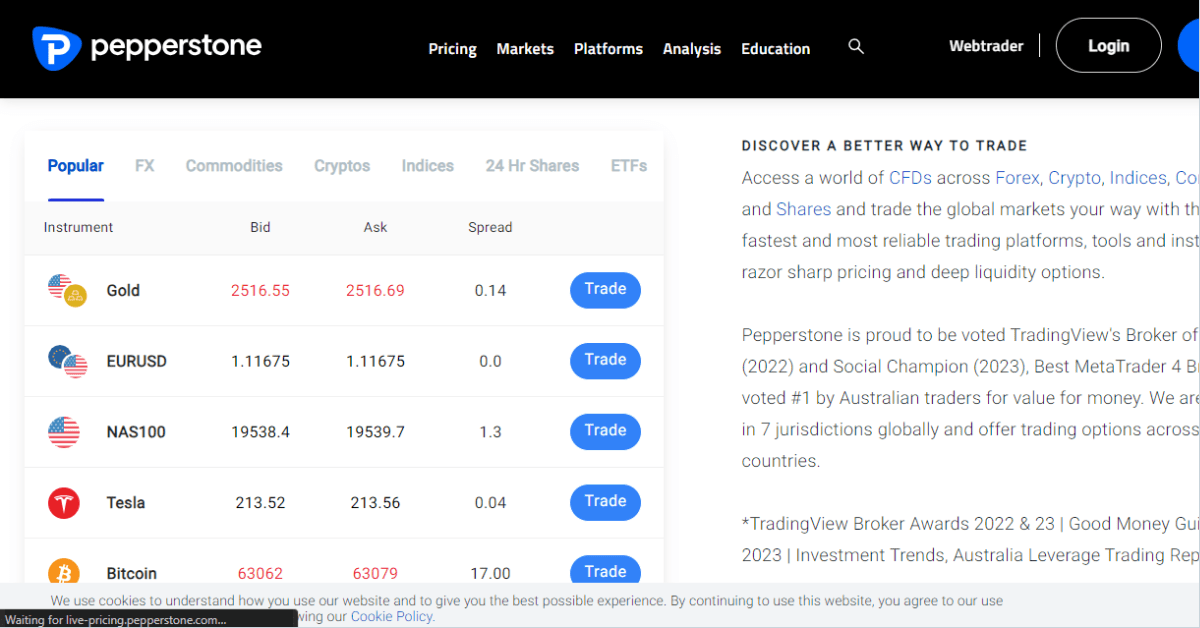Open the ETFs tab
The height and width of the screenshot is (628, 1200).
pos(628,166)
